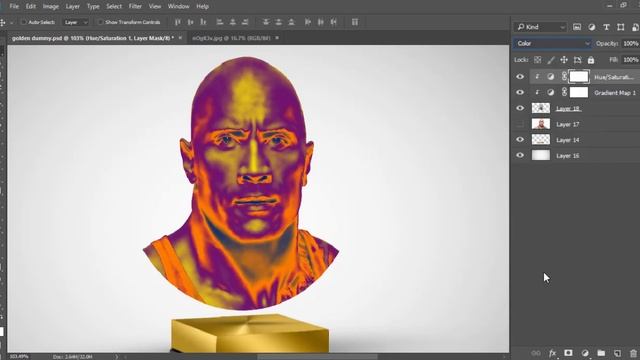
Task: Click new fill or adjustment layer icon
Action: tap(585, 353)
